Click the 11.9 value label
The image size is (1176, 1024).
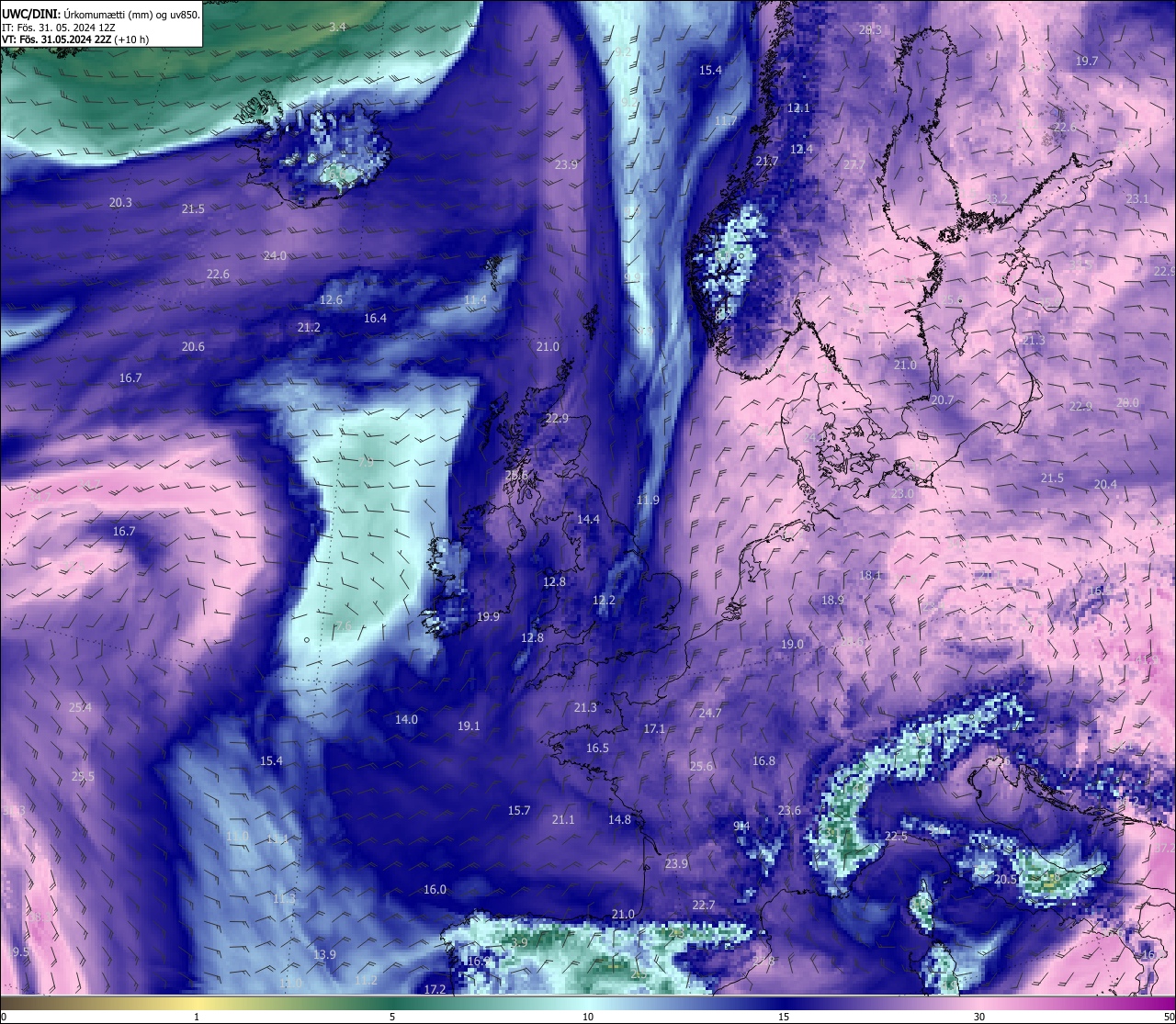click(x=648, y=501)
